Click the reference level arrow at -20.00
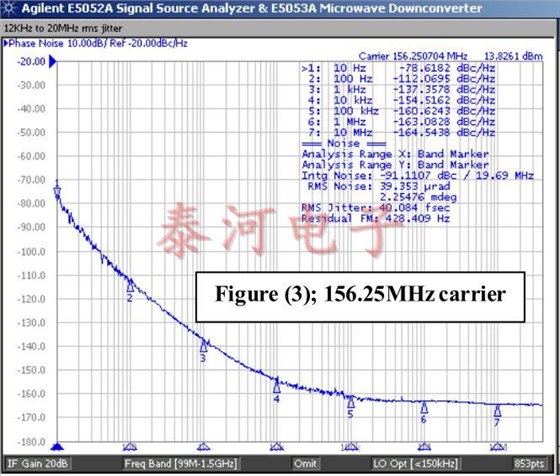 coord(52,61)
